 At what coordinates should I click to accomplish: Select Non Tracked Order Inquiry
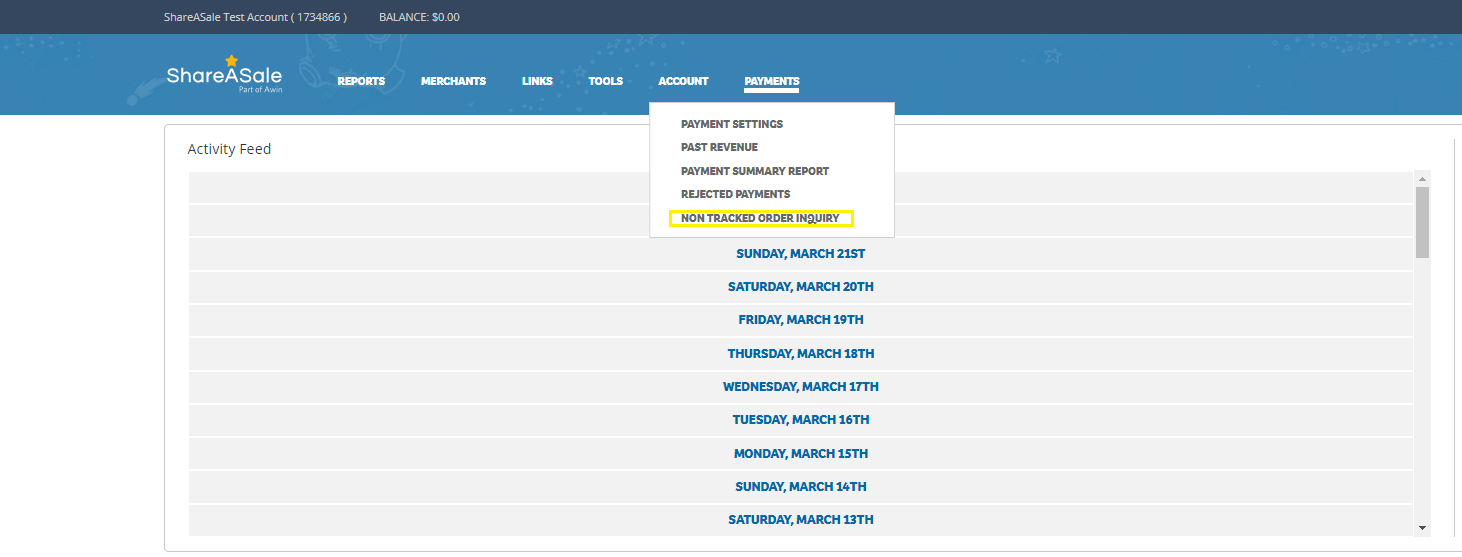pos(760,218)
